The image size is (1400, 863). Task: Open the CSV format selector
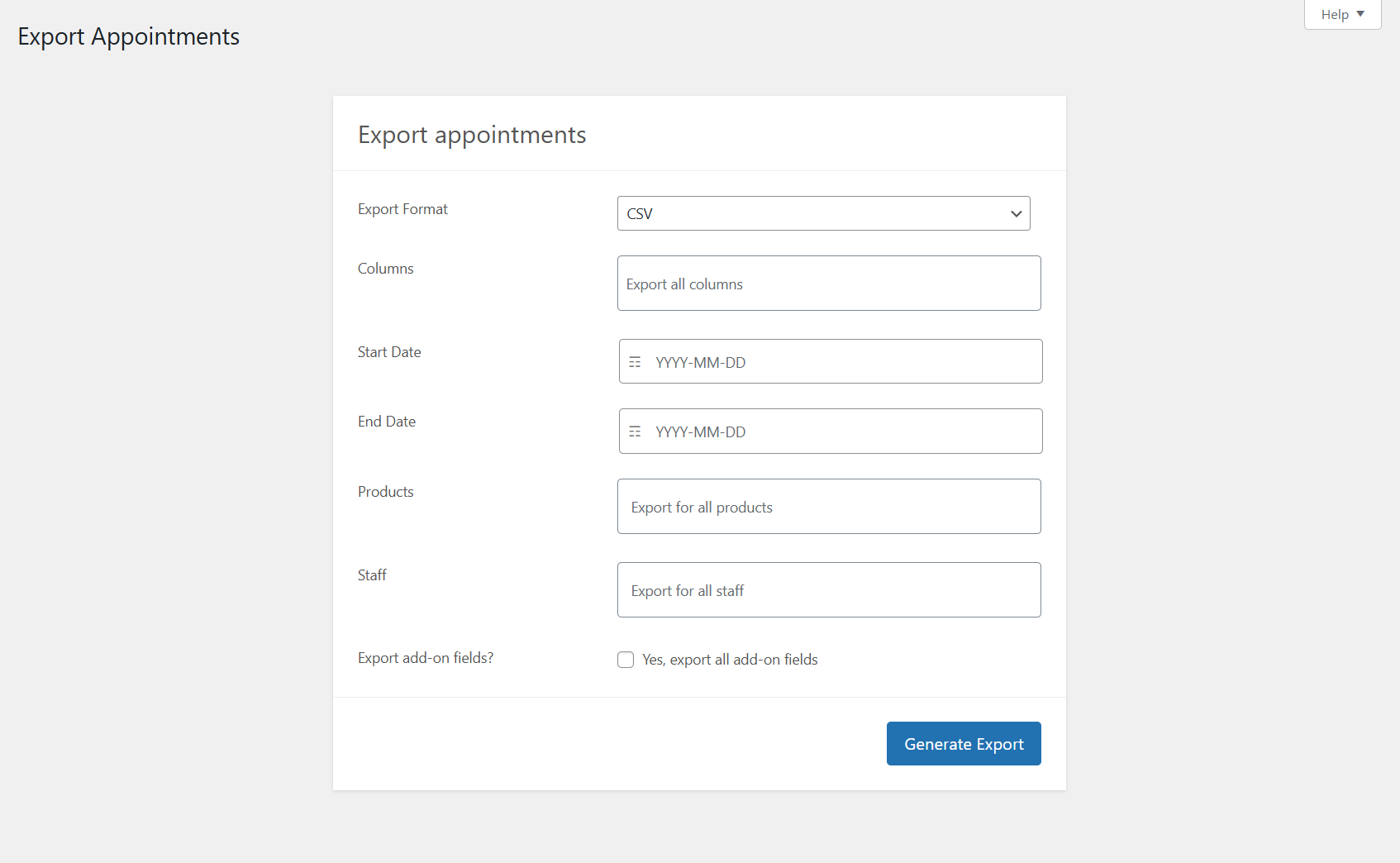(x=823, y=213)
